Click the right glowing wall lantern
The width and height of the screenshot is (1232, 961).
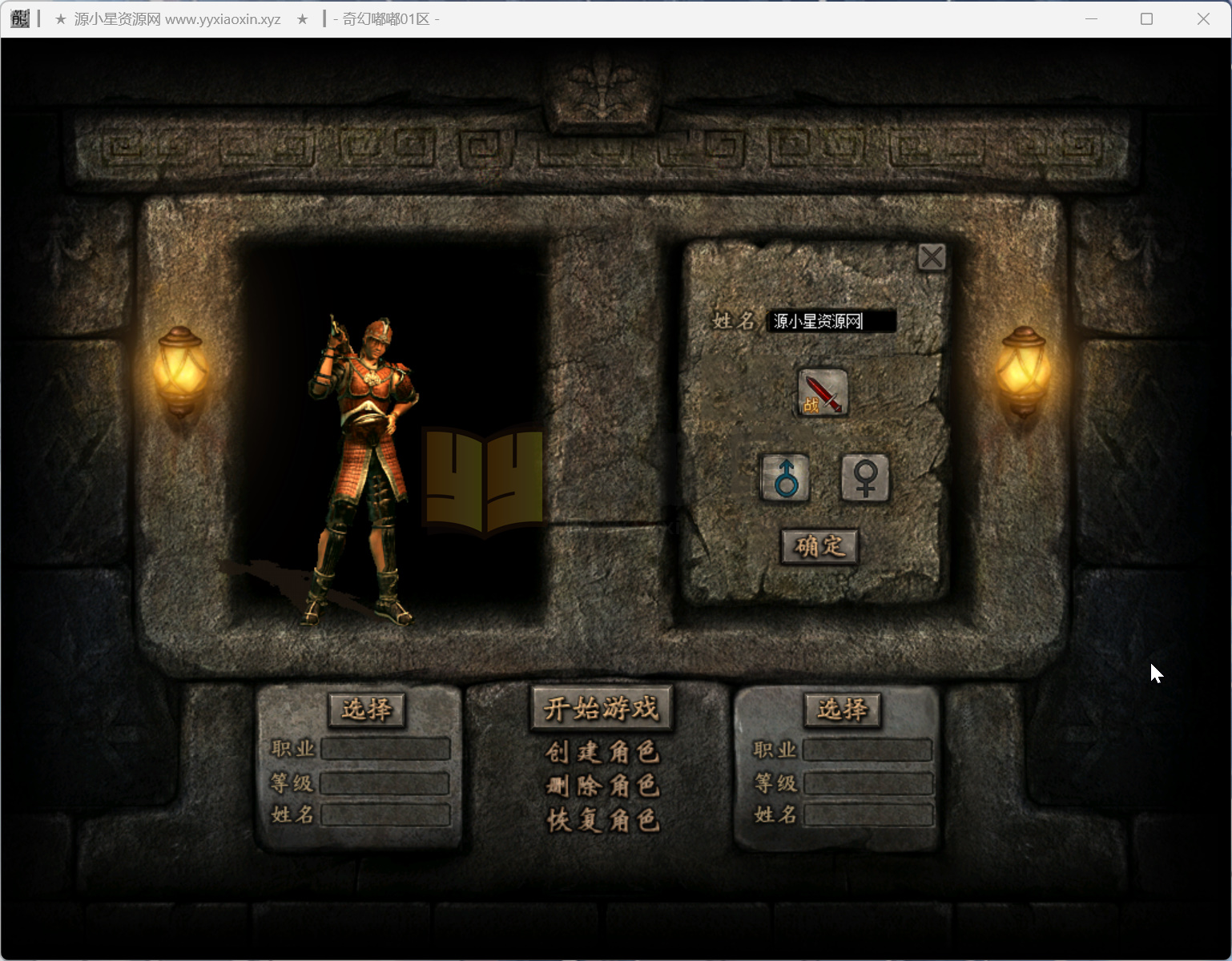click(x=1023, y=371)
